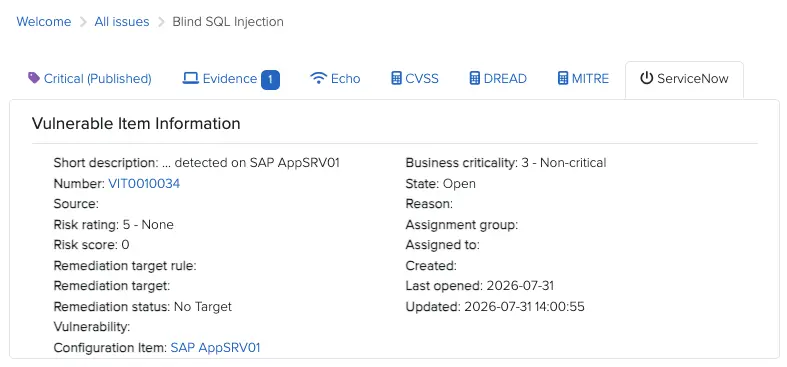The width and height of the screenshot is (787, 367).
Task: Click the 'Remediation target rule:' label
Action: (125, 266)
